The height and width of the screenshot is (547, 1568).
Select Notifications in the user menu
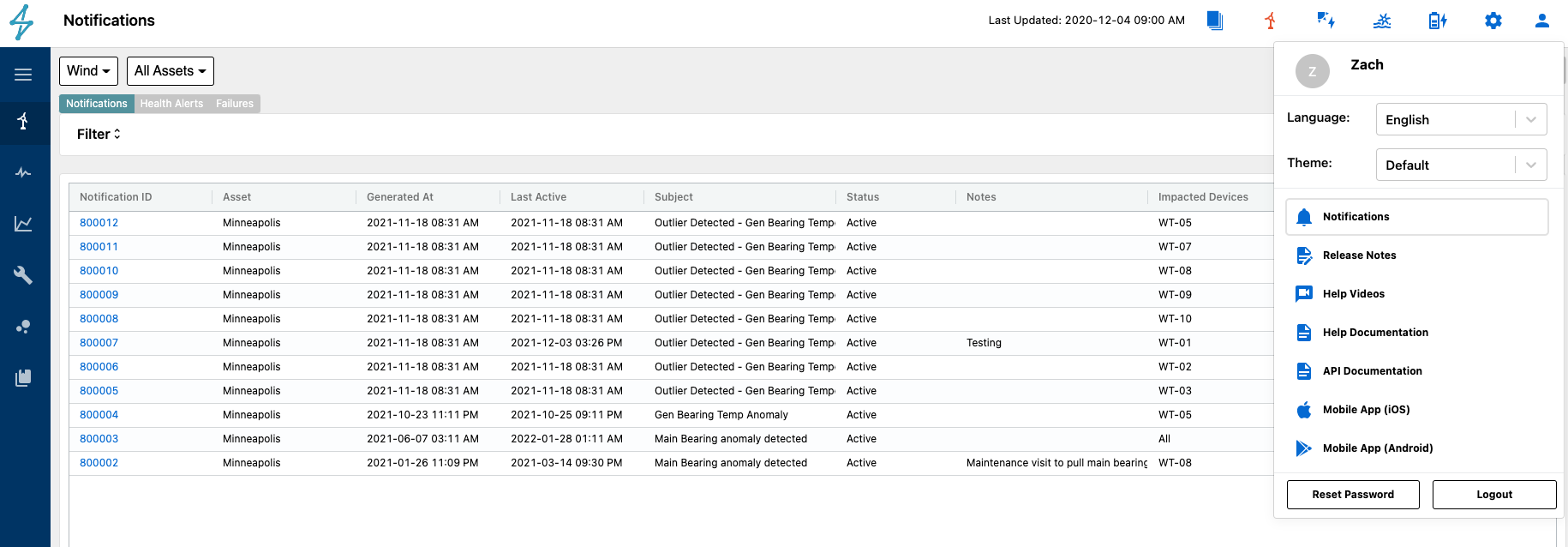pyautogui.click(x=1417, y=217)
